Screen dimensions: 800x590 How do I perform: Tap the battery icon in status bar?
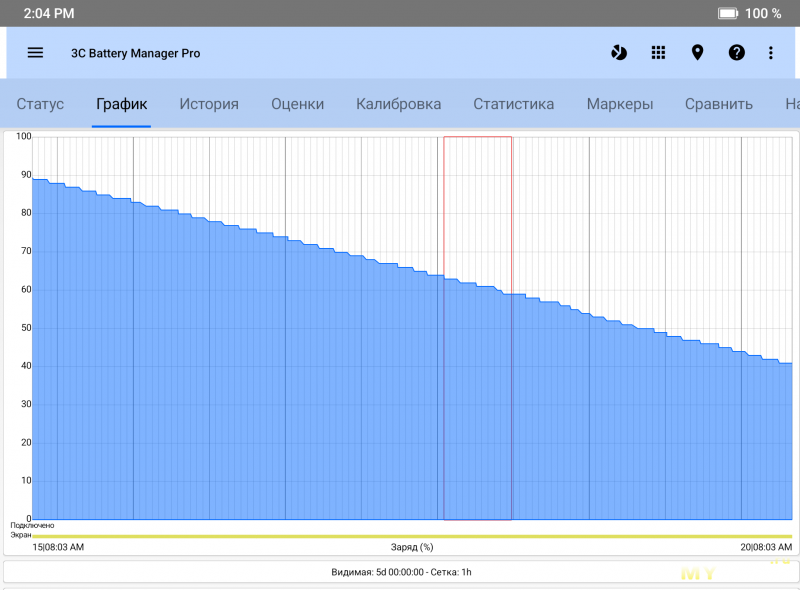click(x=728, y=13)
